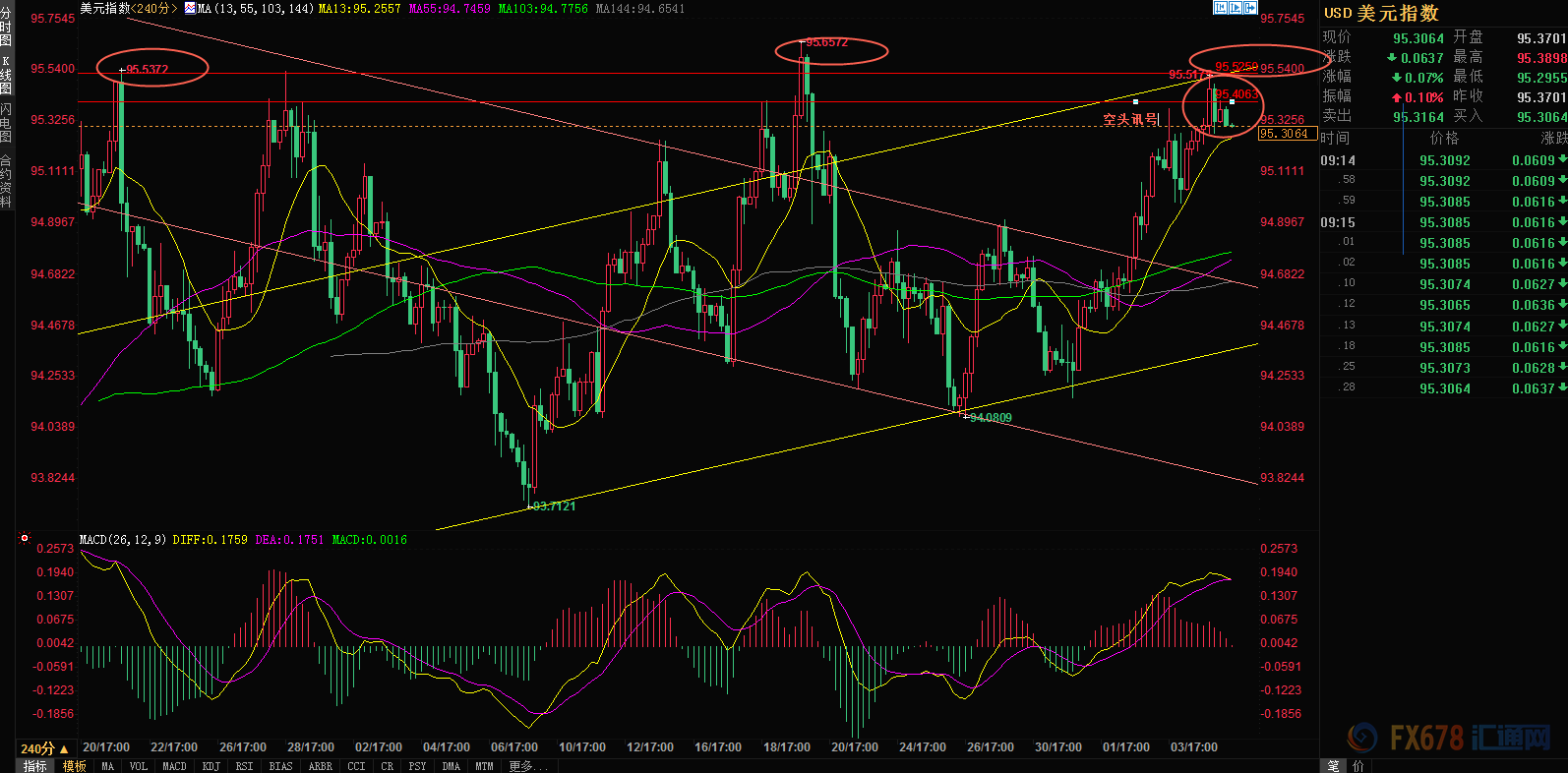This screenshot has height=773, width=1568.
Task: Click the MACD(26,12,9) indicator label
Action: [x=122, y=540]
